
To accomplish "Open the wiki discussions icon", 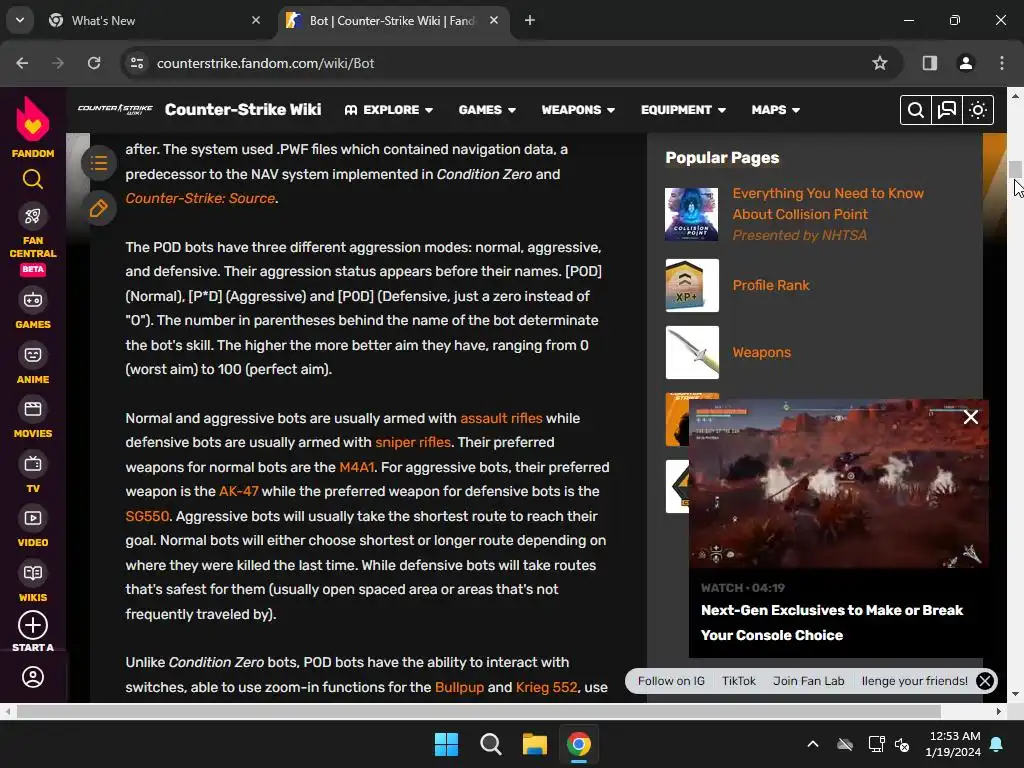I will click(947, 110).
